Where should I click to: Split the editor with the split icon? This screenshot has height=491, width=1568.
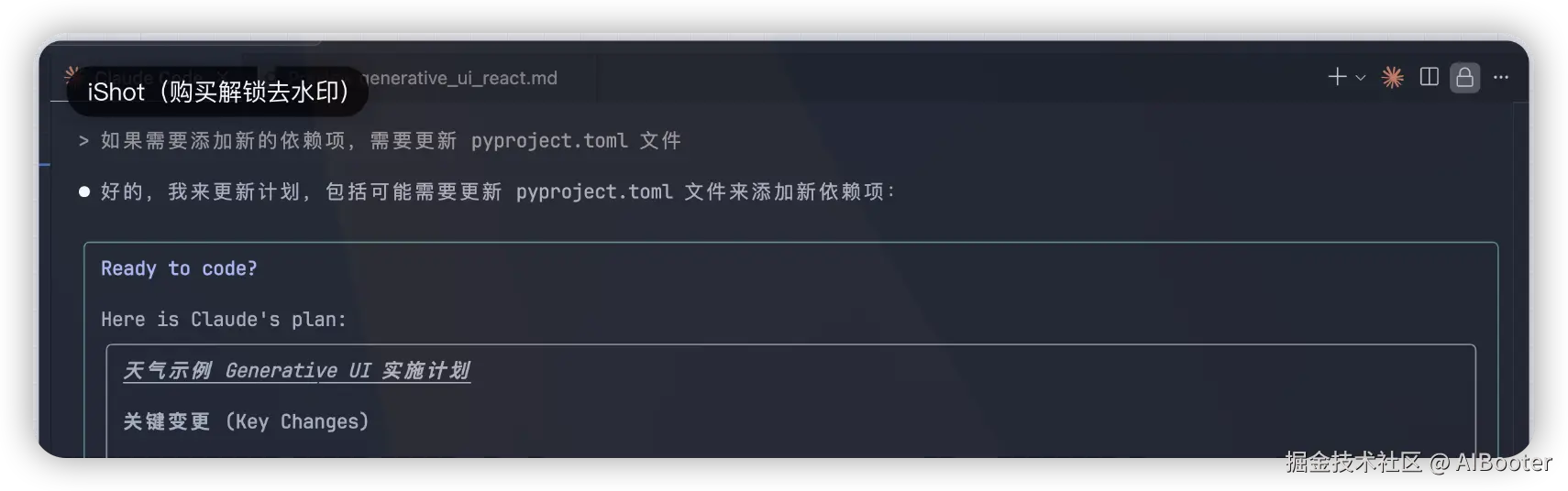coord(1429,78)
